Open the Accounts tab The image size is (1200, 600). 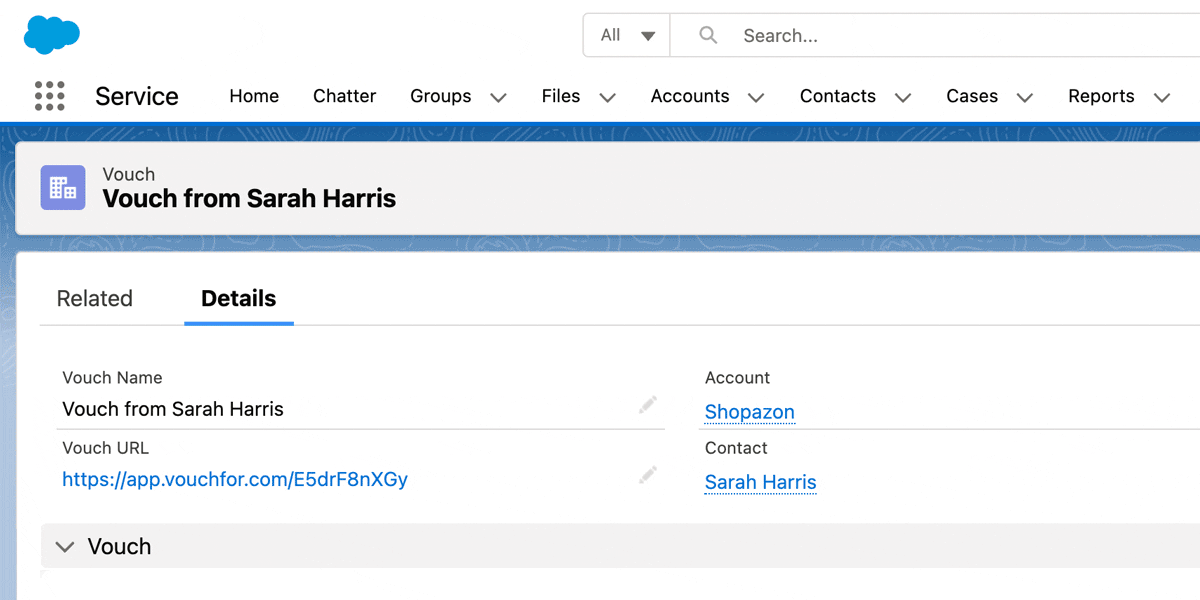point(690,96)
